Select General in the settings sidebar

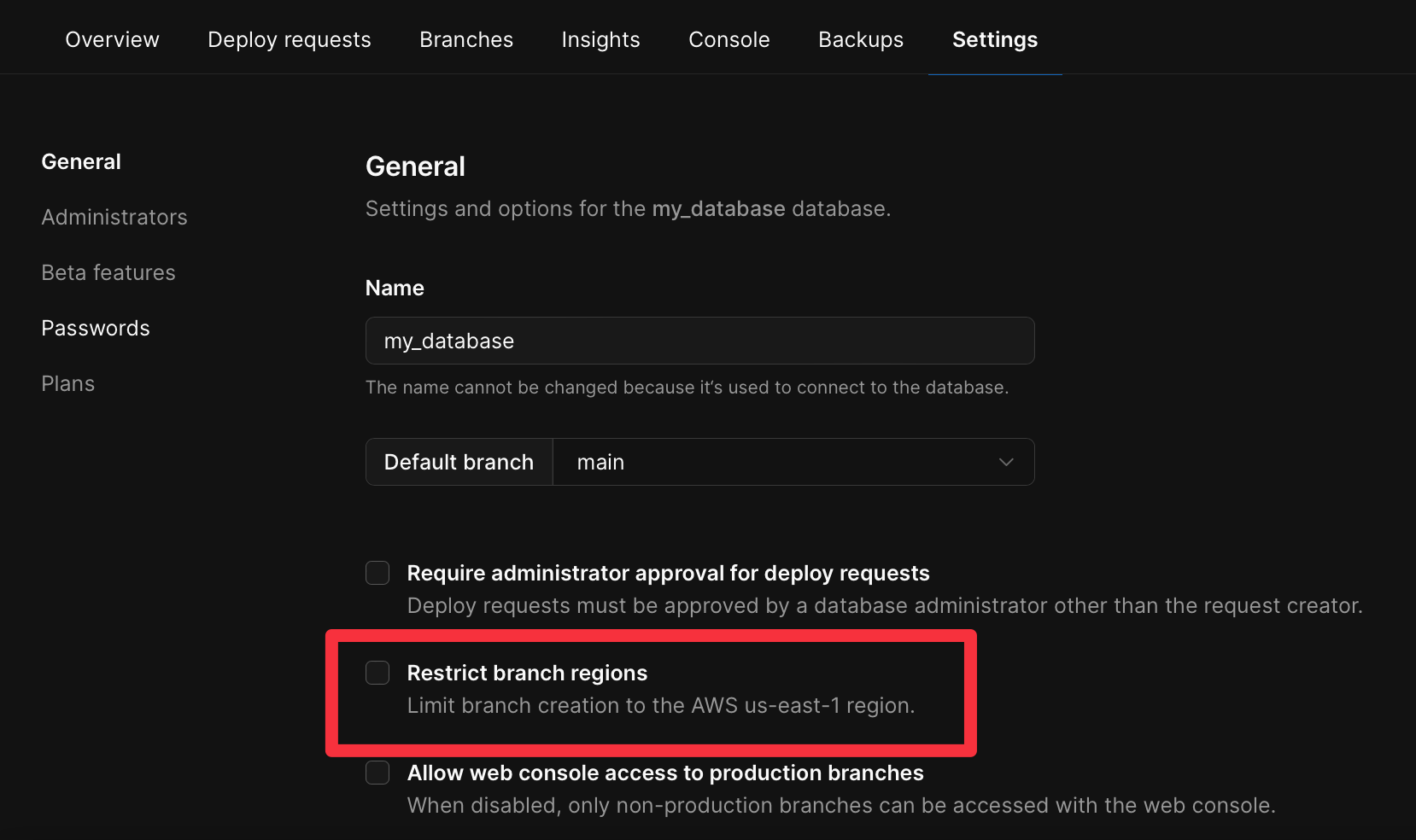[x=80, y=161]
